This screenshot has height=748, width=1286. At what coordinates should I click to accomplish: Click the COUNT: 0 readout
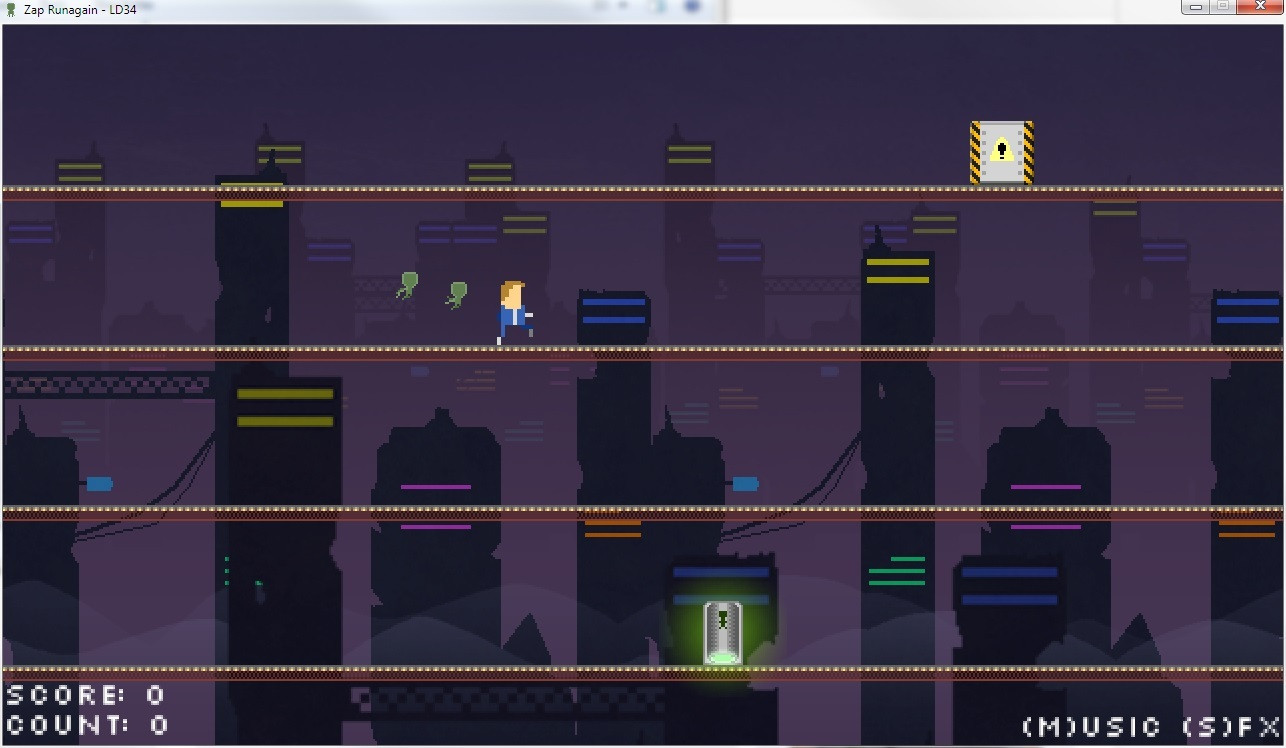(88, 724)
